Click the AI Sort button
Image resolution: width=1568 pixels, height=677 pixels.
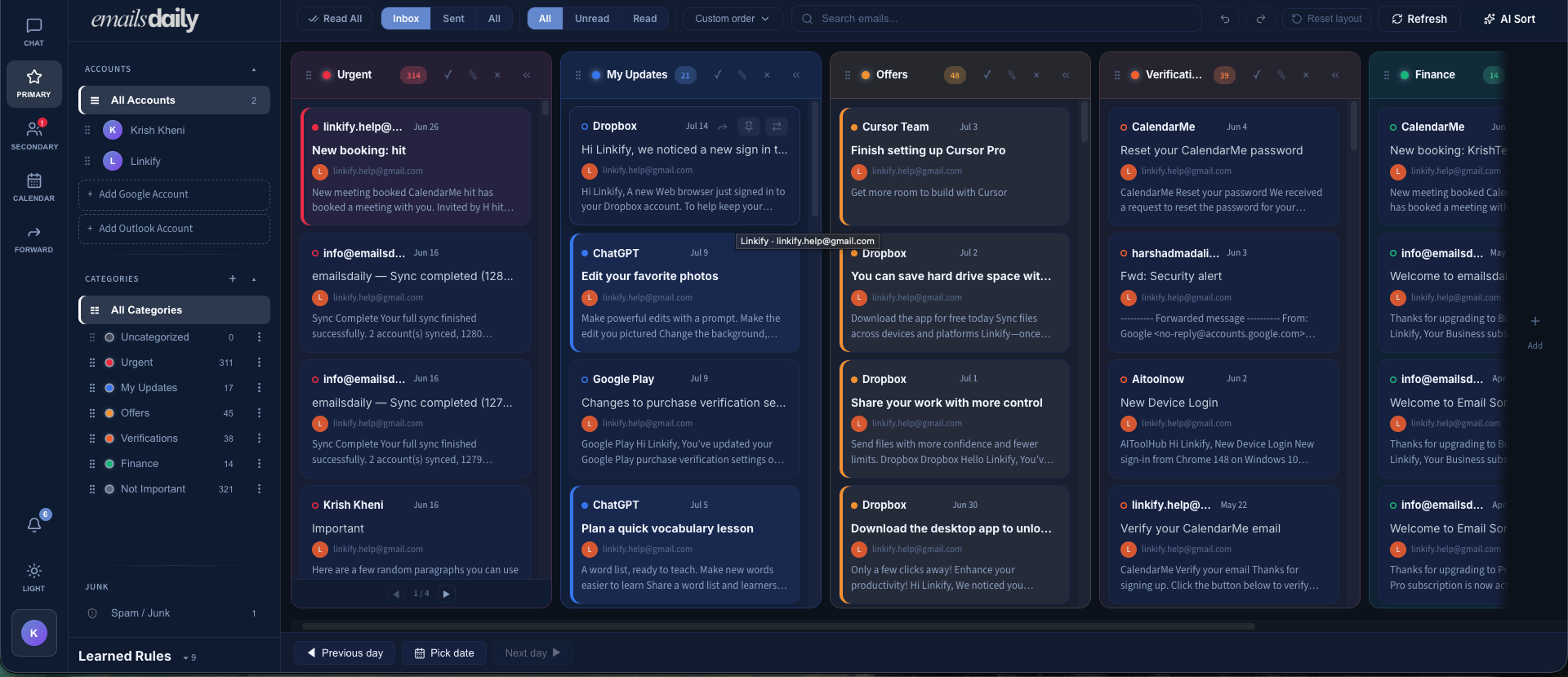(1509, 19)
